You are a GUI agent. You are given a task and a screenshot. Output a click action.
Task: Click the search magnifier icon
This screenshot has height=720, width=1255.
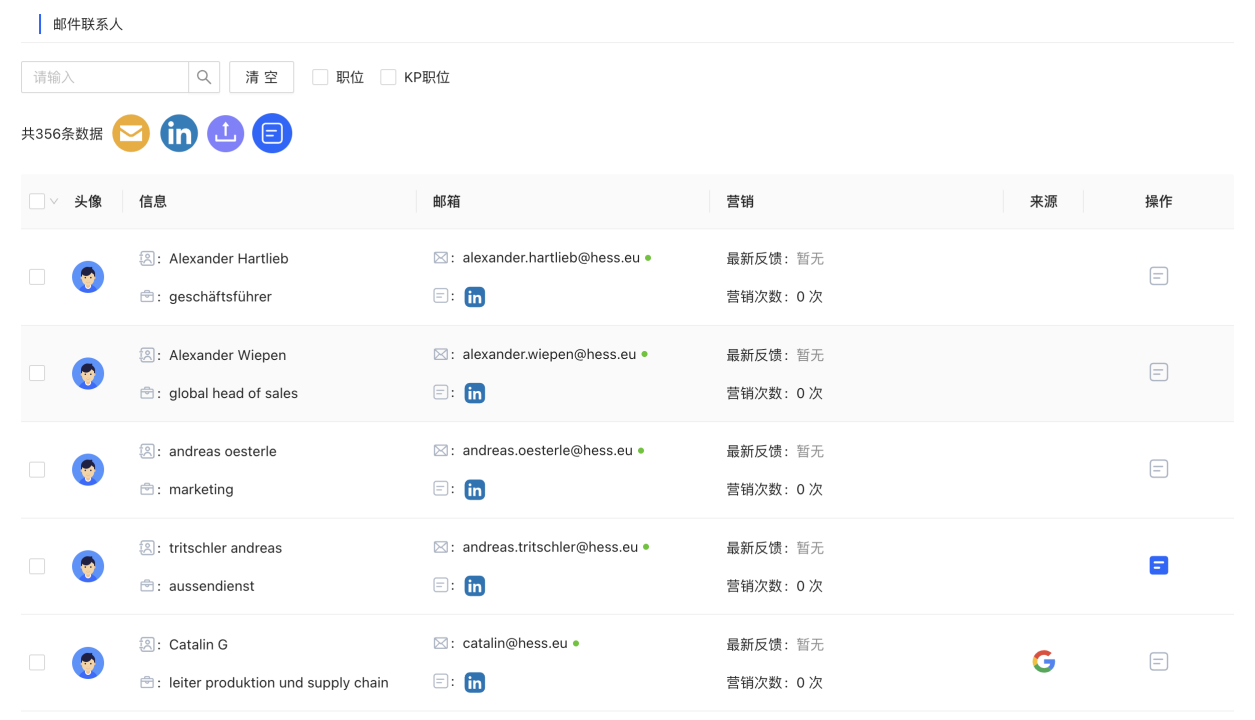click(204, 77)
